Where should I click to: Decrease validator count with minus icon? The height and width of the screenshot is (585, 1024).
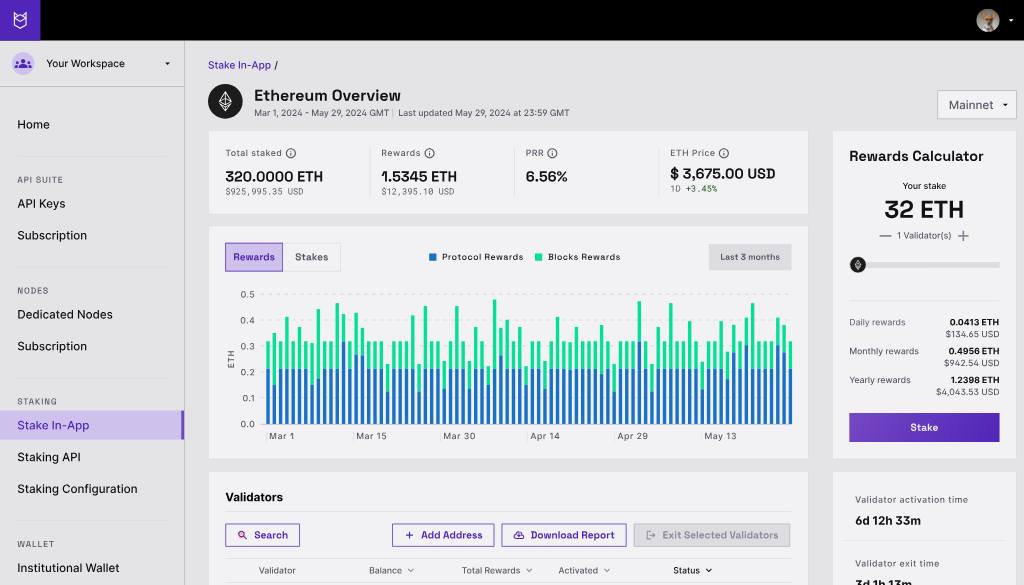click(x=885, y=236)
